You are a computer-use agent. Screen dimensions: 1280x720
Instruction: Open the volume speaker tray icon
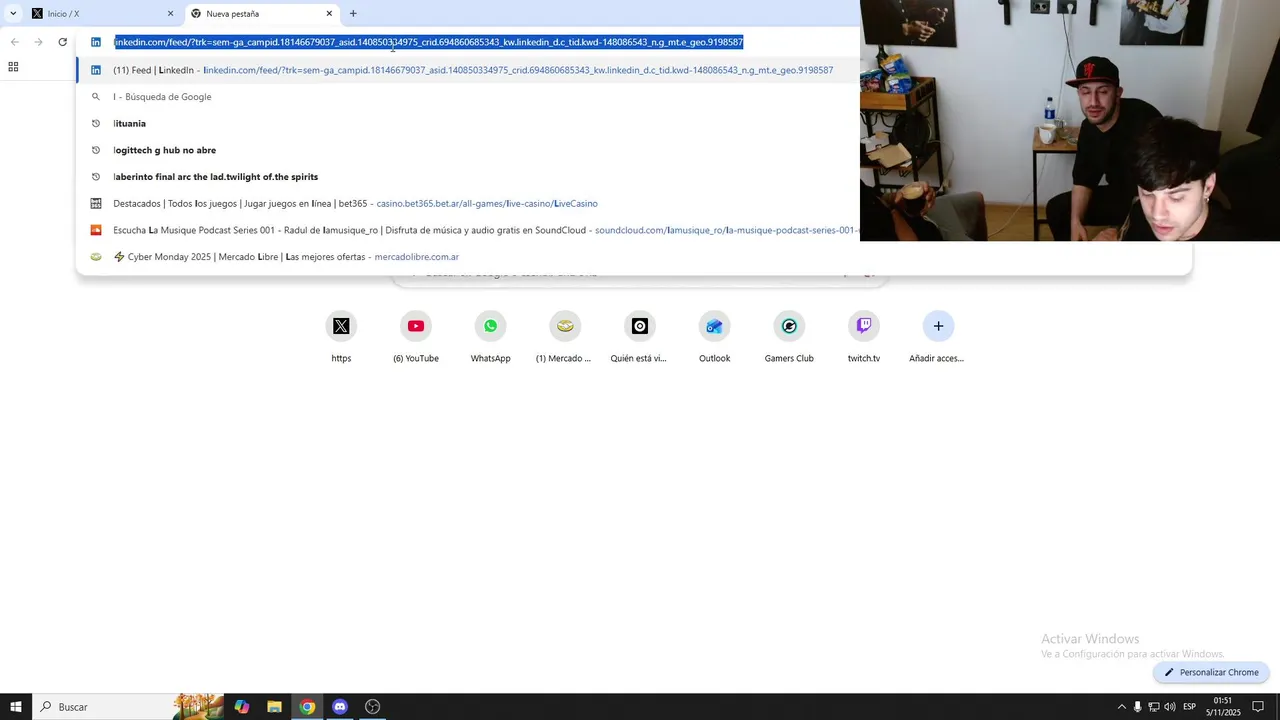[x=1169, y=707]
